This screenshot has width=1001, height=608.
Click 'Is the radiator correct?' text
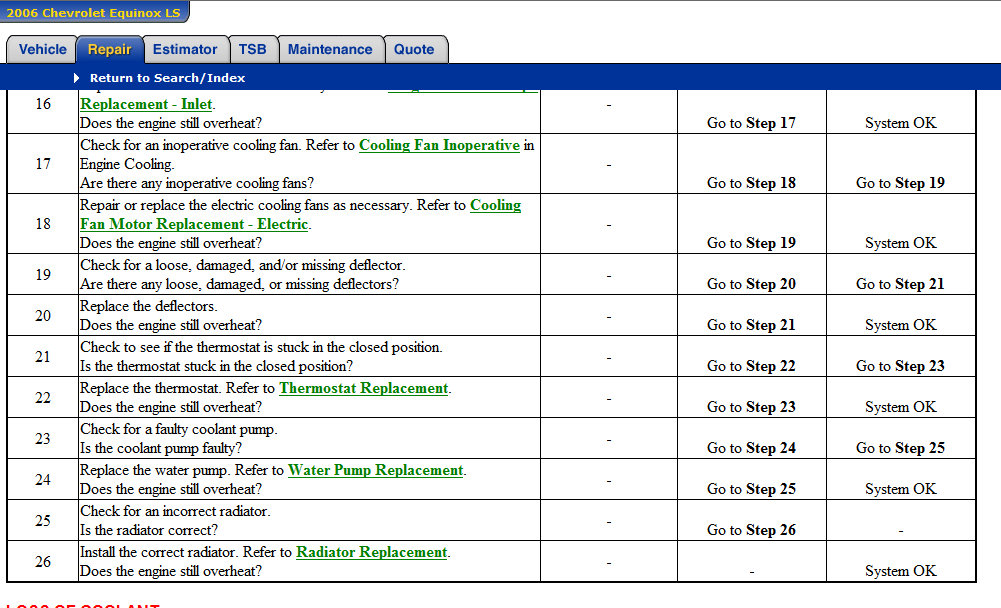pos(149,530)
